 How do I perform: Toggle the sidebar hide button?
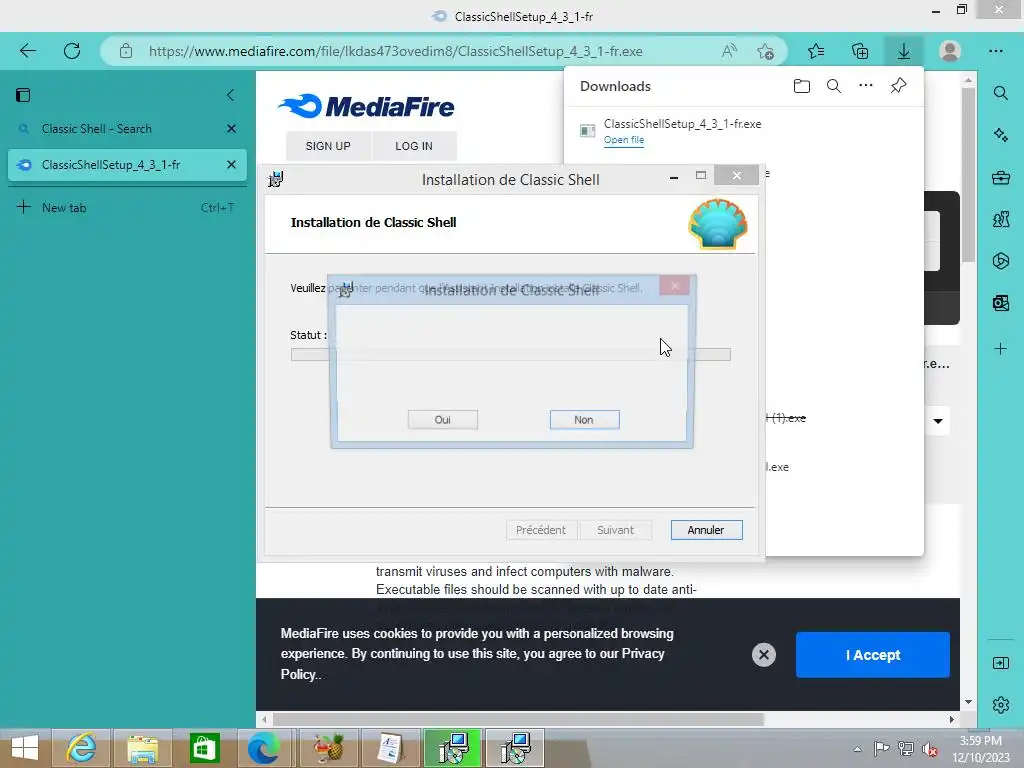[1000, 664]
